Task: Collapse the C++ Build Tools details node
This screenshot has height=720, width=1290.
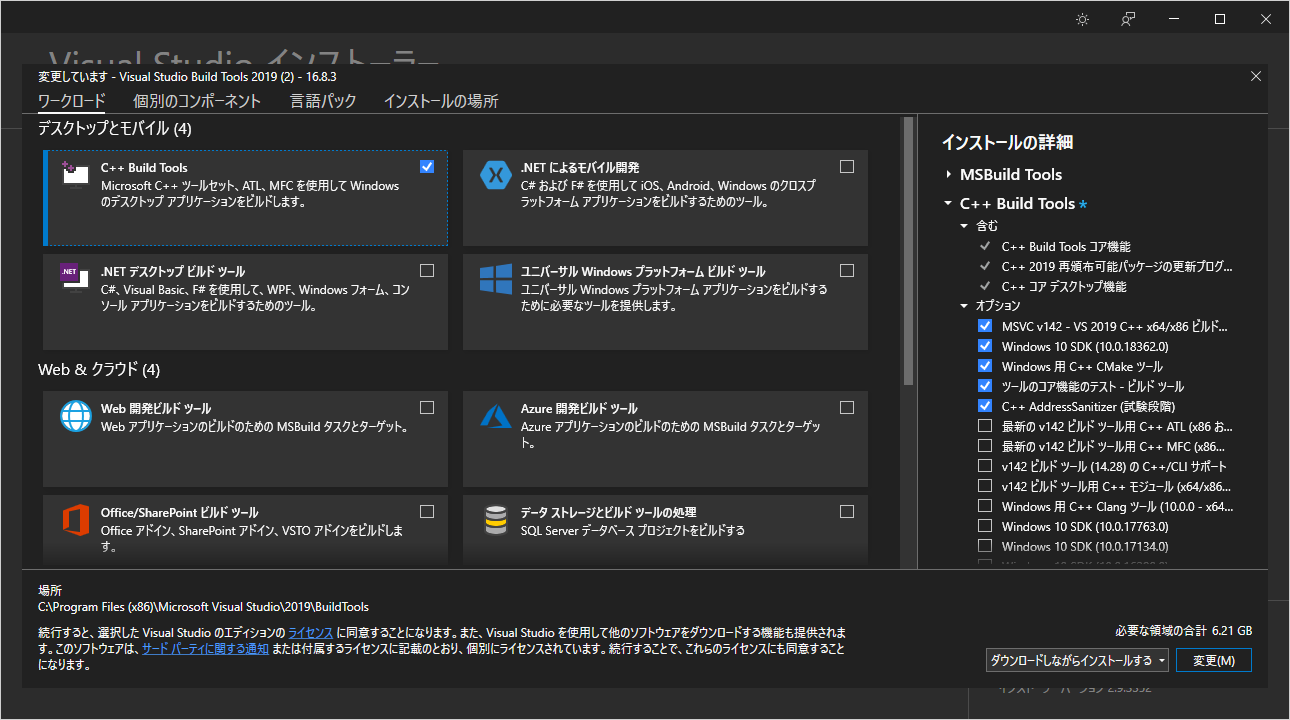Action: coord(948,203)
